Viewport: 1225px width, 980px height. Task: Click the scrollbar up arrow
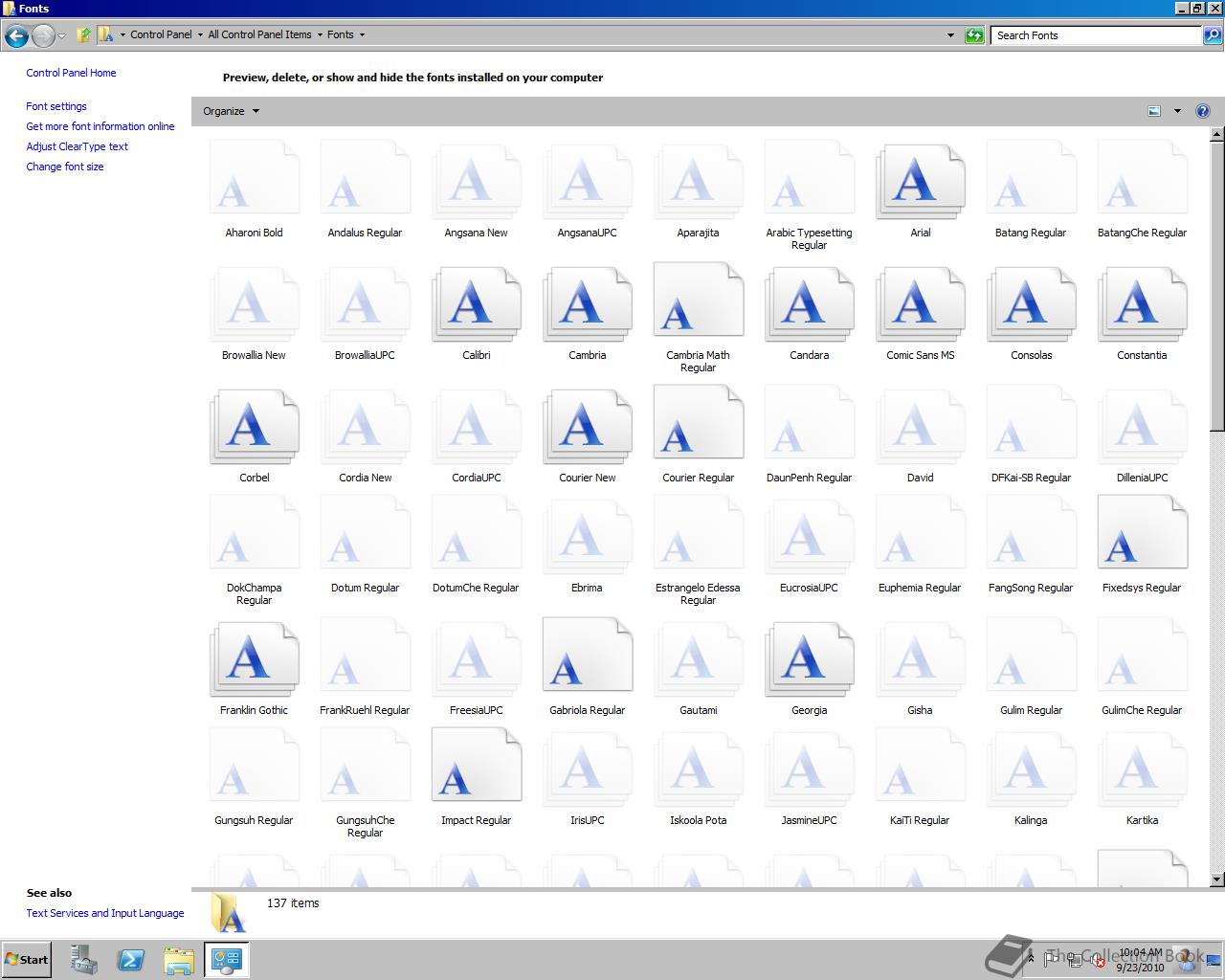coord(1217,134)
